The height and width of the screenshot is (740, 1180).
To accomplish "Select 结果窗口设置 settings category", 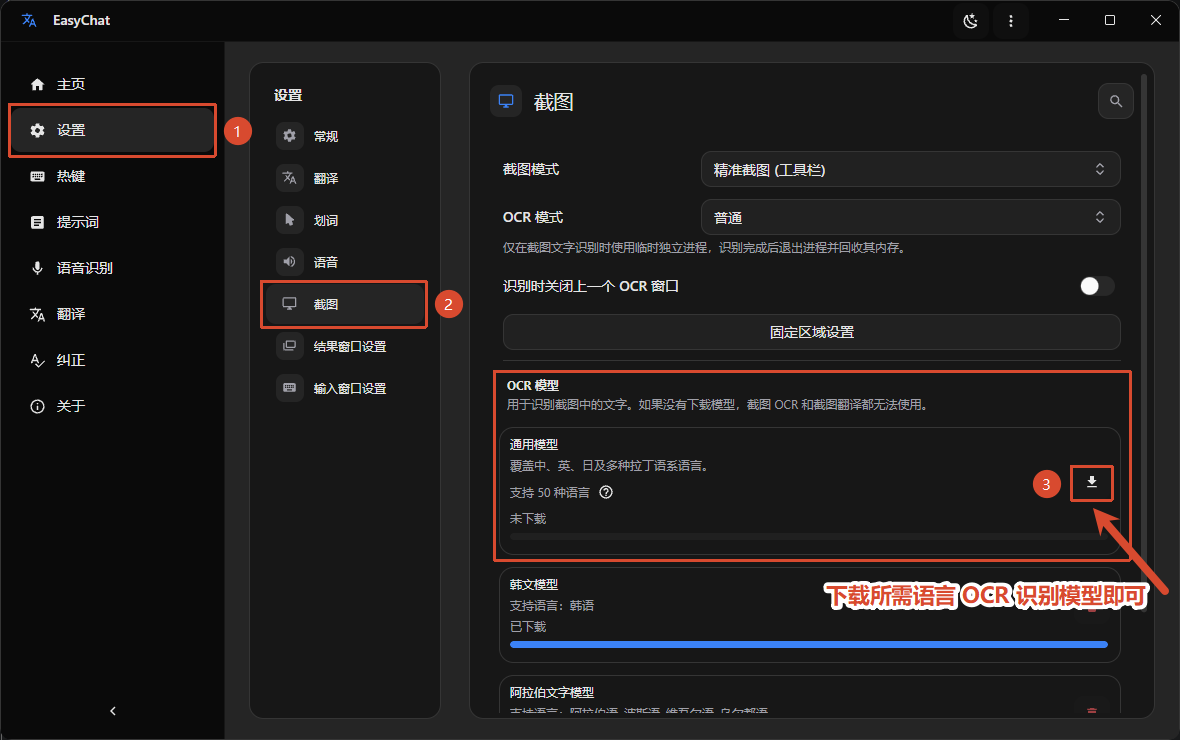I will point(345,346).
